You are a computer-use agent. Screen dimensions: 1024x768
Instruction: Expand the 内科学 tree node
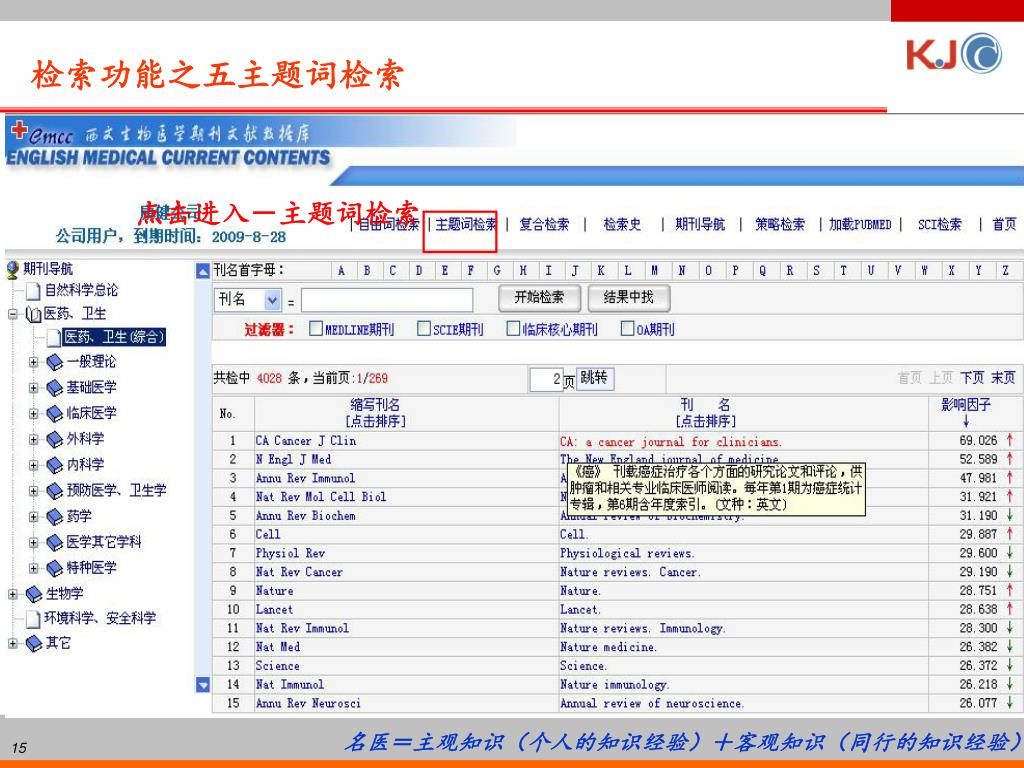34,465
